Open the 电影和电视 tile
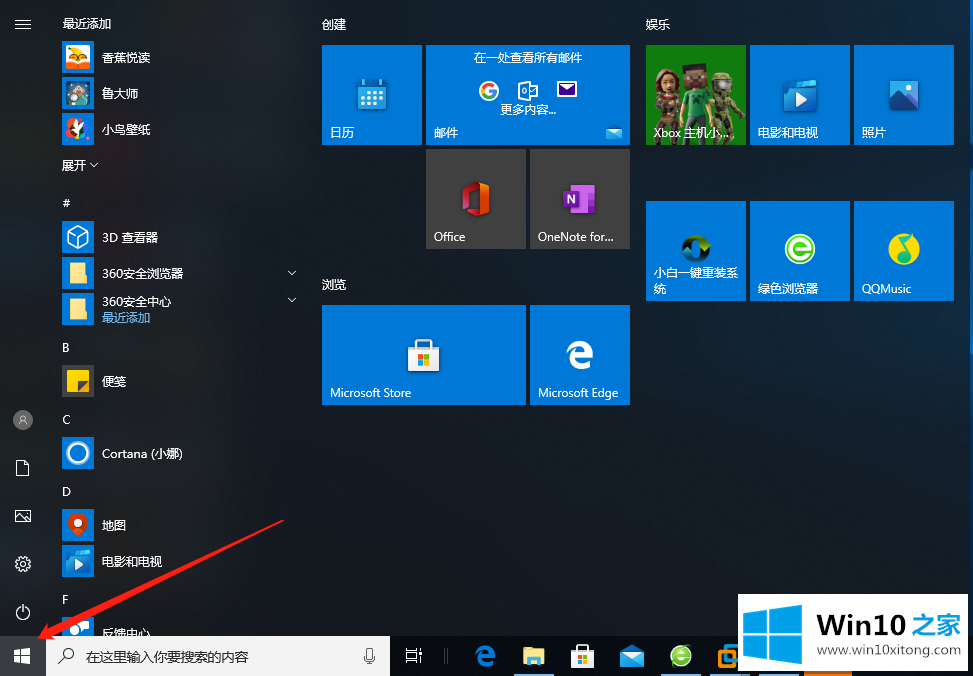Viewport: 973px width, 676px height. [x=800, y=95]
